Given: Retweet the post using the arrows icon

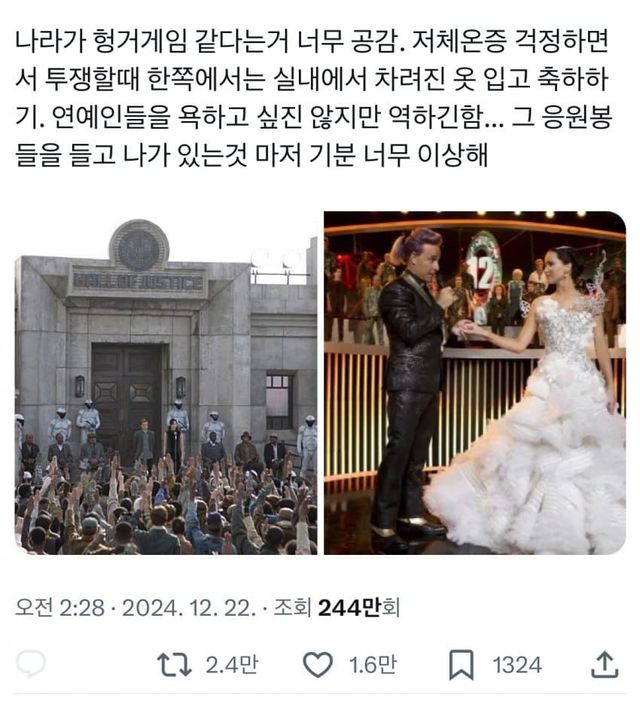Looking at the screenshot, I should pos(174,665).
